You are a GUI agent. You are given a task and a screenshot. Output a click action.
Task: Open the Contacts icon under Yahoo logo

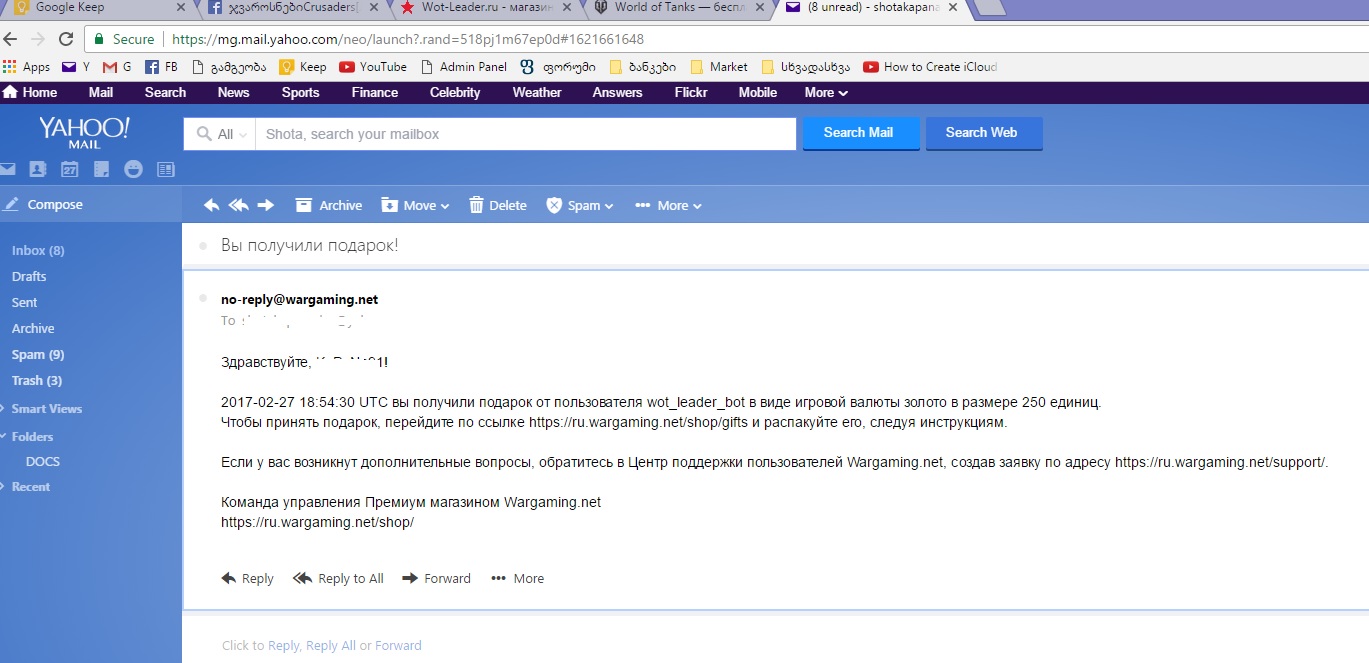pyautogui.click(x=38, y=169)
